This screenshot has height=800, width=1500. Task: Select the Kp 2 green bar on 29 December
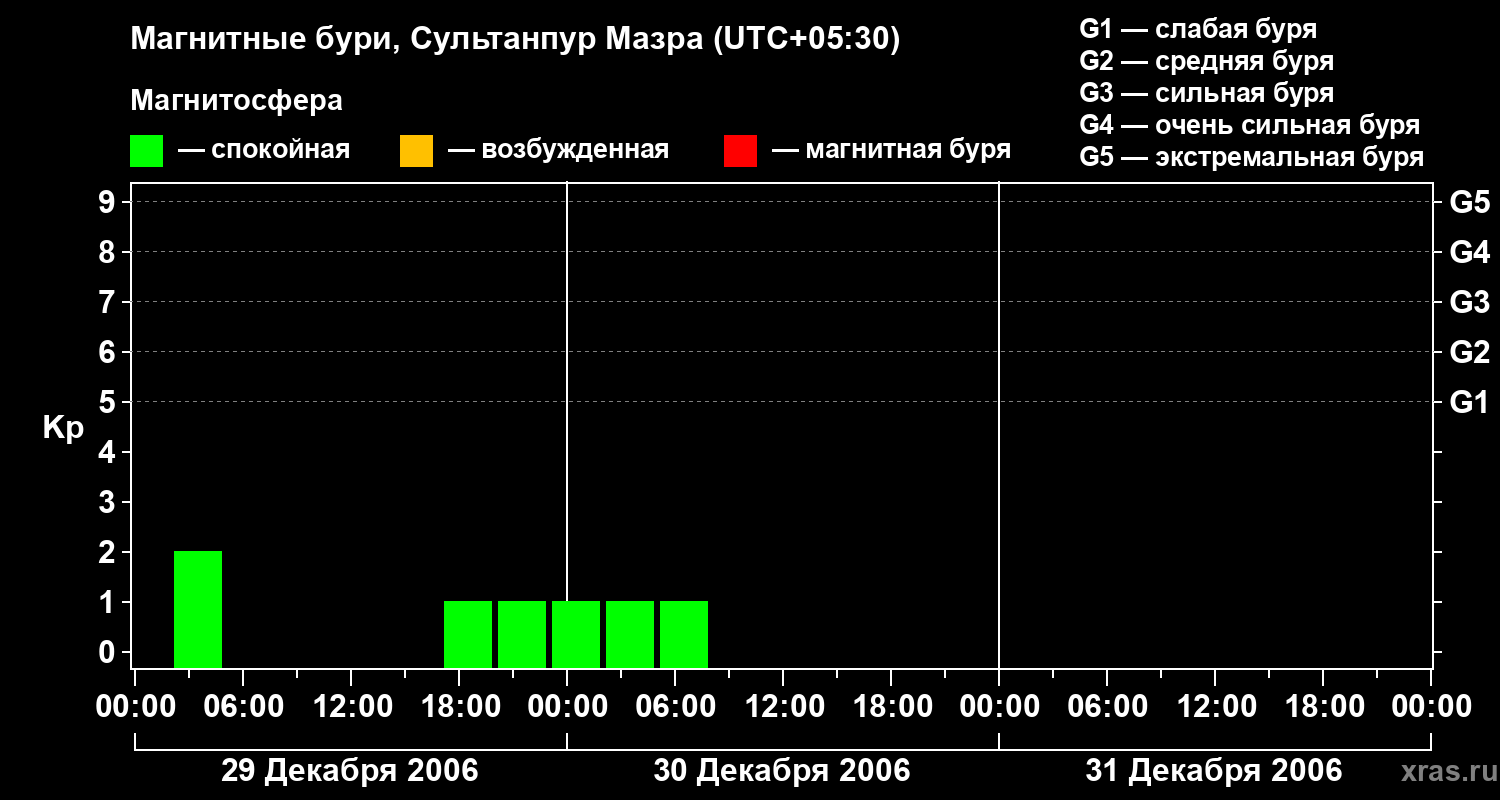point(198,609)
